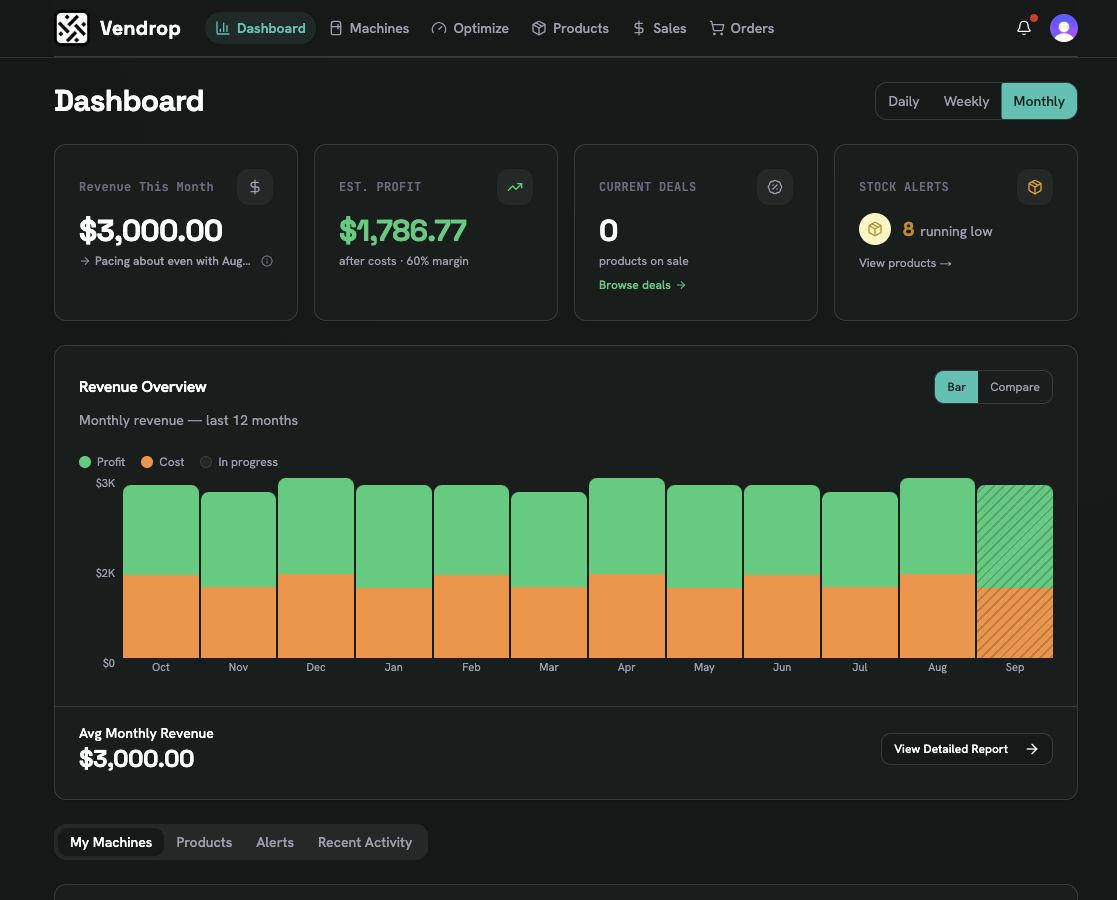Click the discount icon on Current Deals card
This screenshot has height=900, width=1117.
click(775, 187)
